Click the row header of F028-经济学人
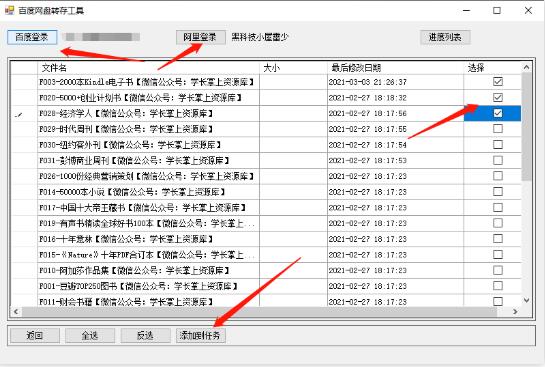 point(24,114)
